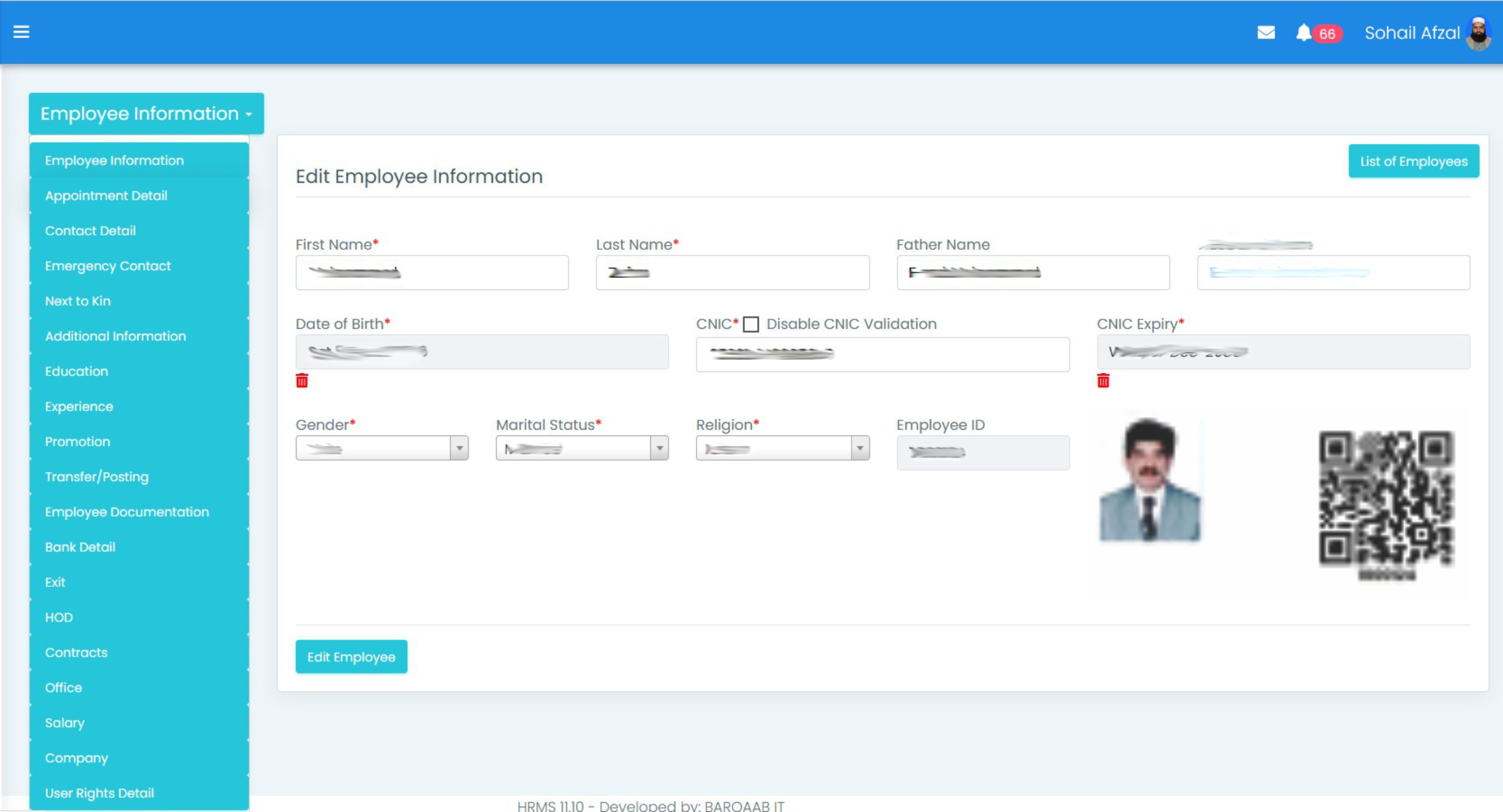Open the mail envelope icon
Screen dimensions: 1503x812
click(x=1265, y=33)
